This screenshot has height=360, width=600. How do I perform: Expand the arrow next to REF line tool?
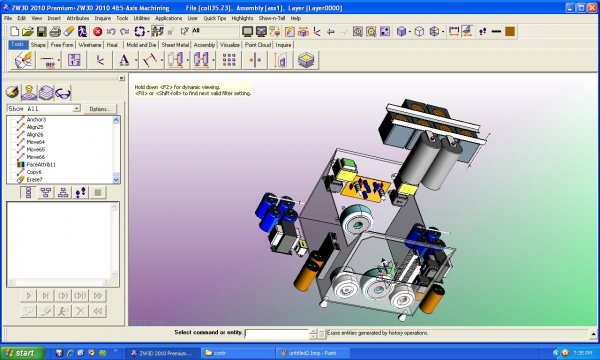pos(59,60)
